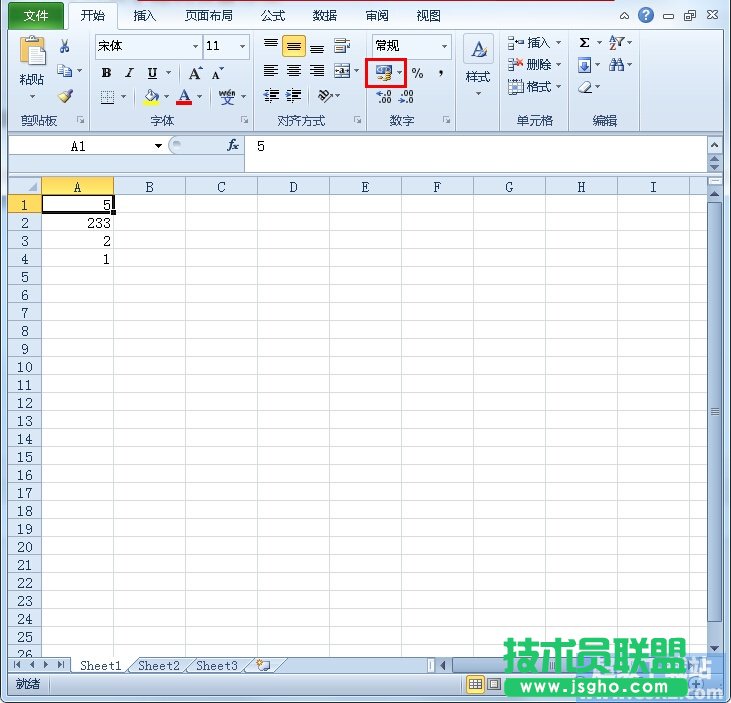This screenshot has height=703, width=731.
Task: Switch to 数据 tab
Action: pyautogui.click(x=324, y=16)
